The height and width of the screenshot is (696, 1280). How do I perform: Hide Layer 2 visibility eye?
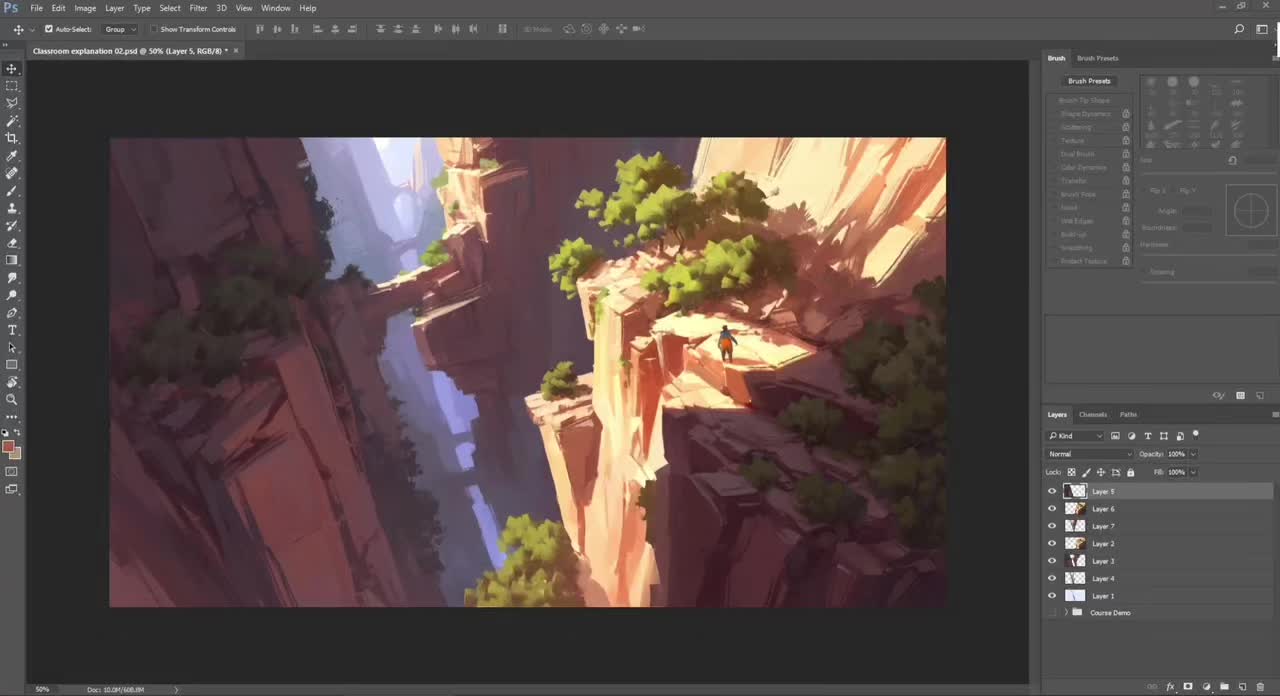tap(1052, 543)
